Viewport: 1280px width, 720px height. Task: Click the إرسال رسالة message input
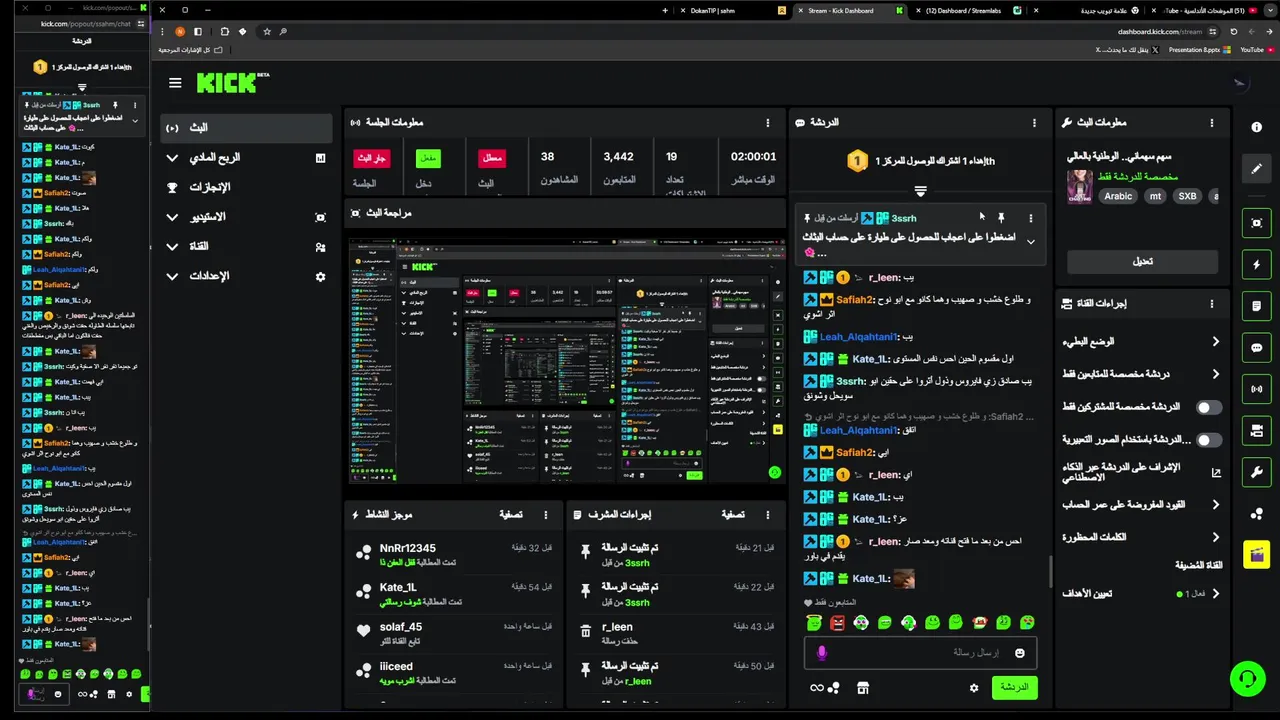coord(920,653)
